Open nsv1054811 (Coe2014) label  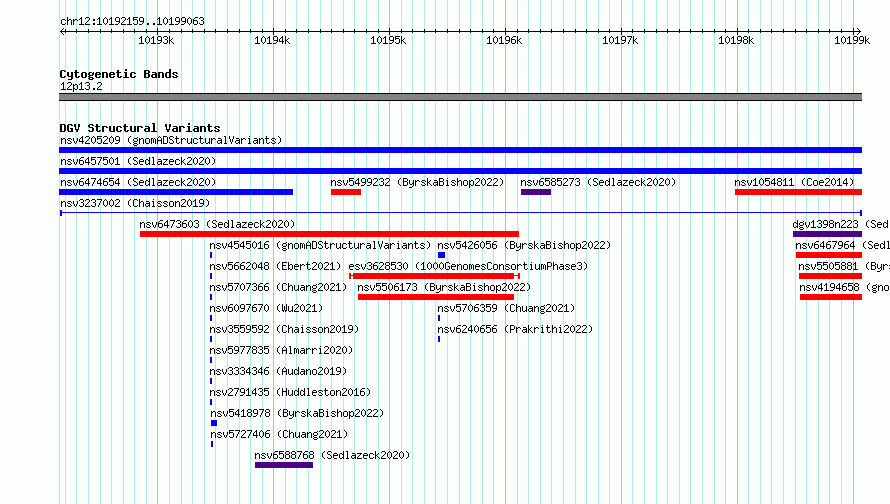[794, 182]
